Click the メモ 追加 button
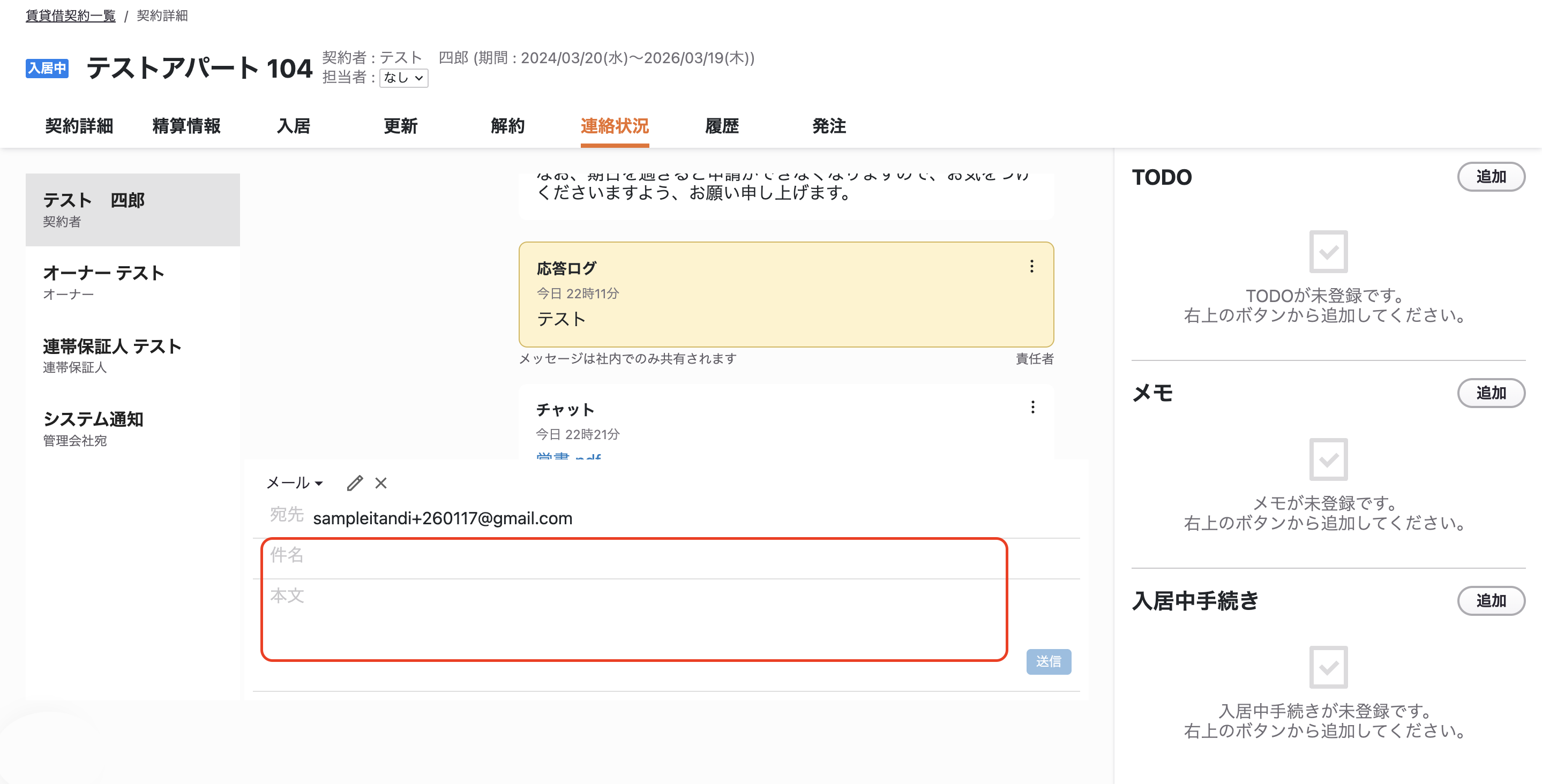Screen dimensions: 1542x784 (1491, 393)
